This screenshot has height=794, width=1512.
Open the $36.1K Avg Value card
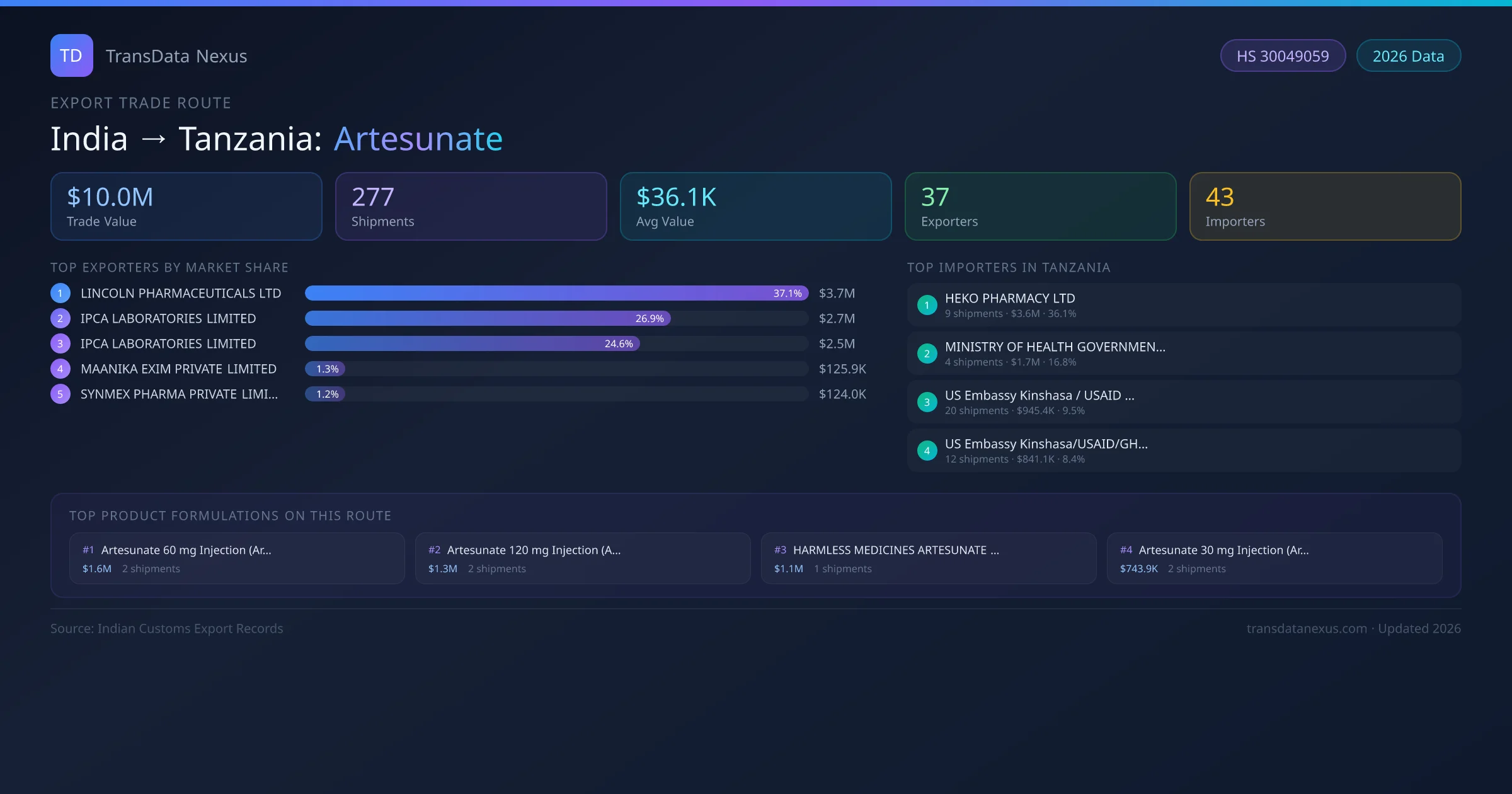pyautogui.click(x=755, y=206)
